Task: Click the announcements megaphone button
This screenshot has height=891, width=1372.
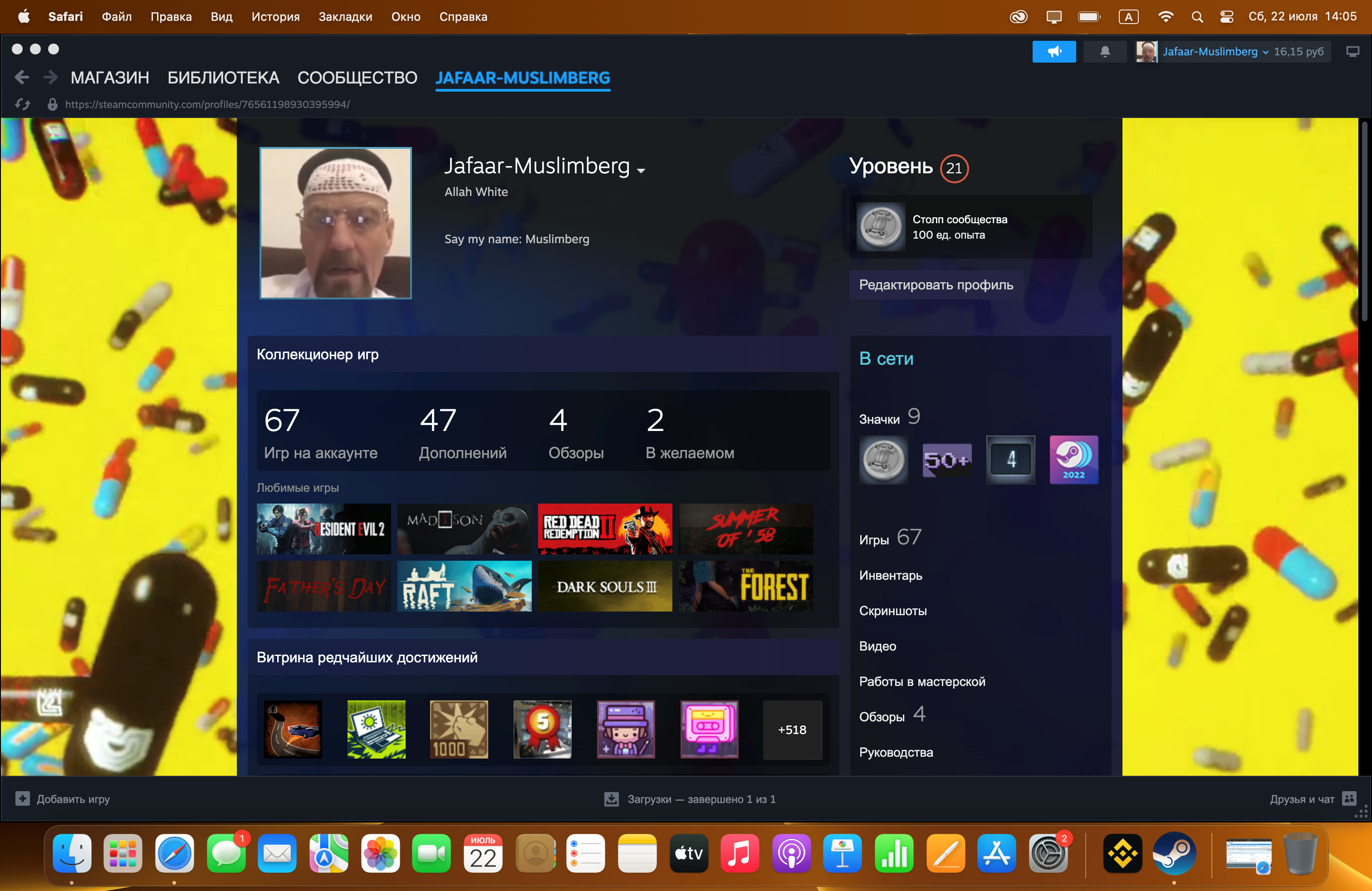Action: pyautogui.click(x=1053, y=52)
